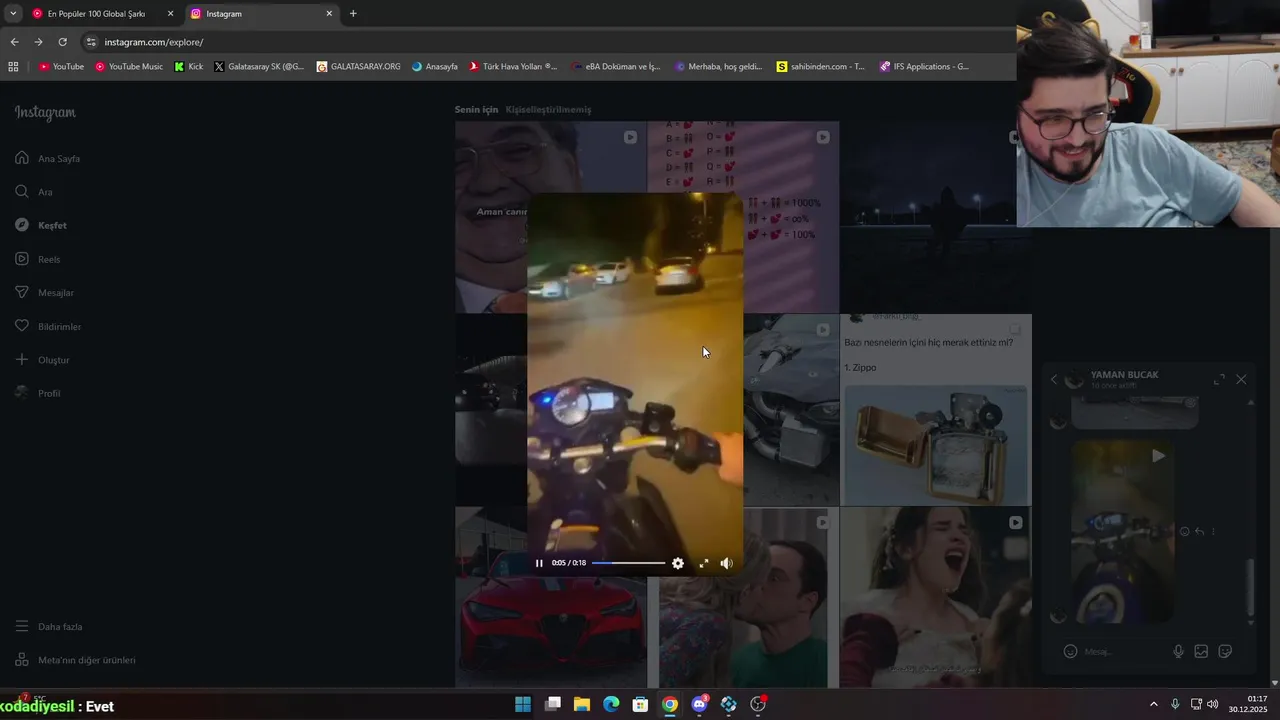
Task: Open the Zippo post thumbnail
Action: (x=935, y=410)
